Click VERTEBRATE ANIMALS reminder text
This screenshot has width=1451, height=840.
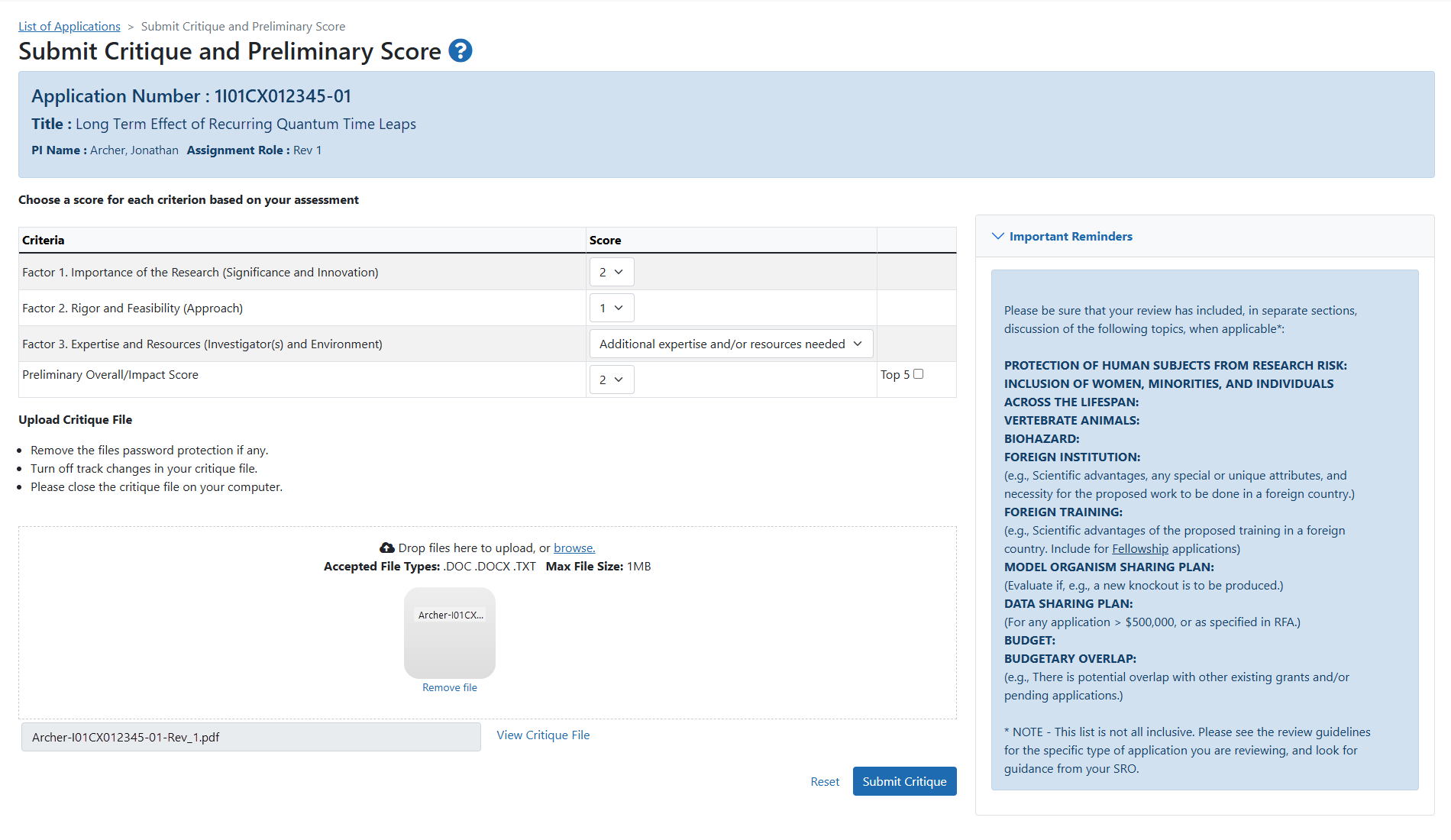pos(1071,420)
